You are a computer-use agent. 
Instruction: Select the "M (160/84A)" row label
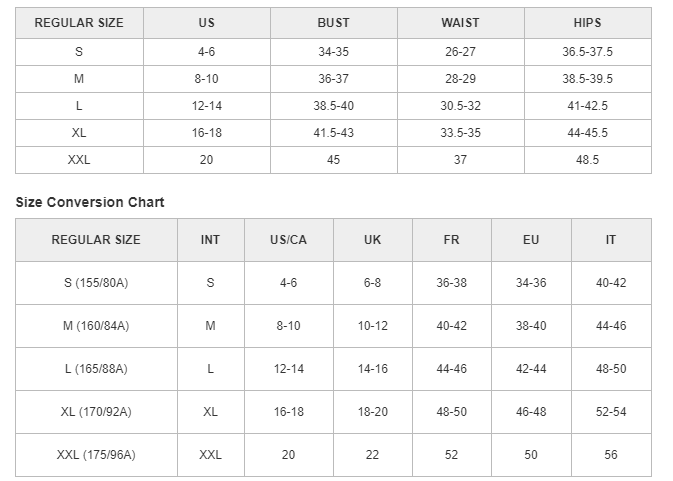click(96, 326)
